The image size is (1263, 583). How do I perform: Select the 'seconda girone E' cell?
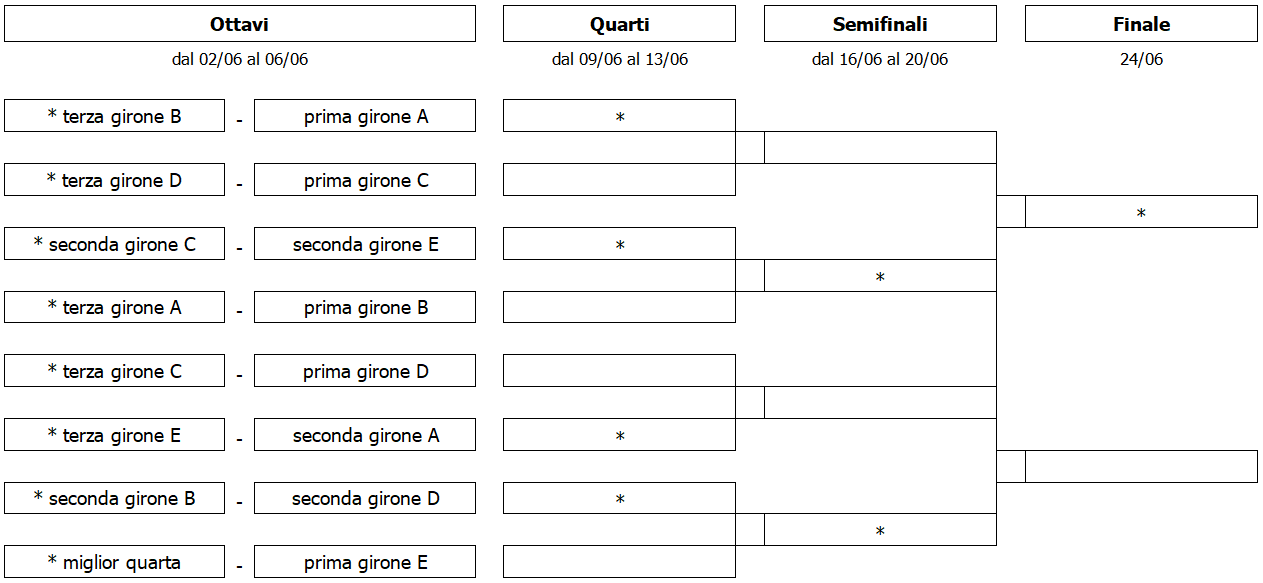click(x=365, y=244)
